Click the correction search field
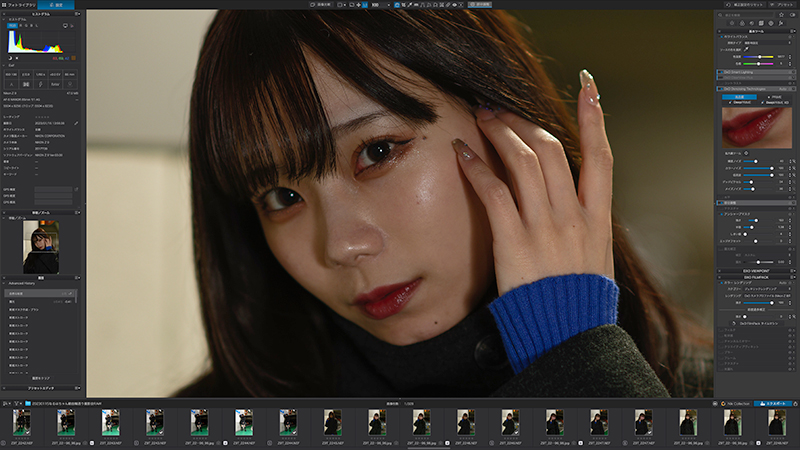The width and height of the screenshot is (800, 450). tap(745, 15)
